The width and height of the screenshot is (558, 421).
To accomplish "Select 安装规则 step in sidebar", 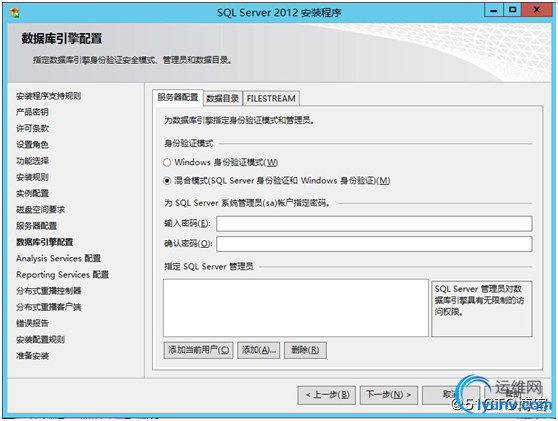I will pos(32,177).
